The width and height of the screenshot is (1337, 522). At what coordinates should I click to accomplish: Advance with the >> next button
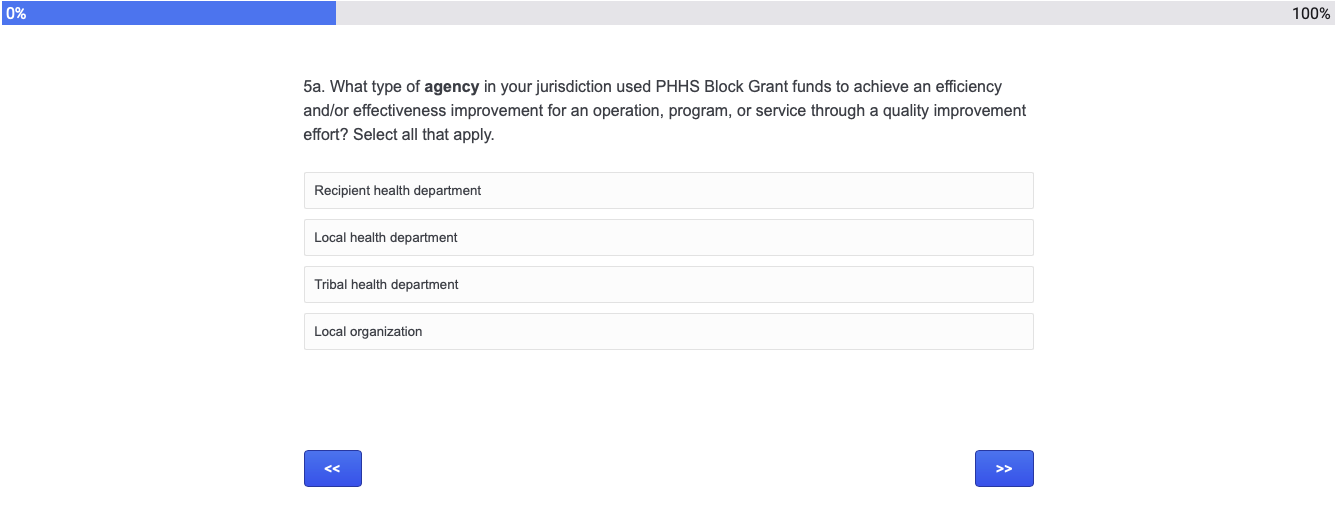[1004, 468]
